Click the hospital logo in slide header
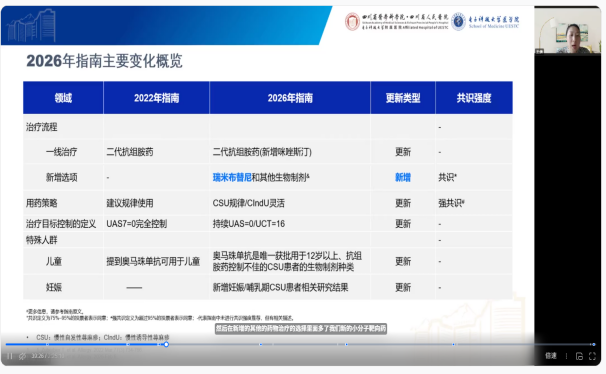The image size is (606, 374). click(397, 22)
